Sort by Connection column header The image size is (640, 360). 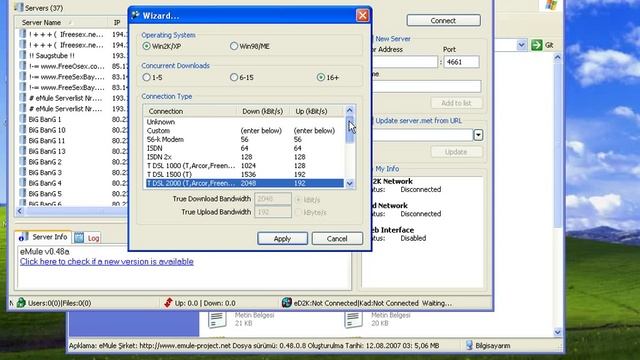click(x=190, y=111)
